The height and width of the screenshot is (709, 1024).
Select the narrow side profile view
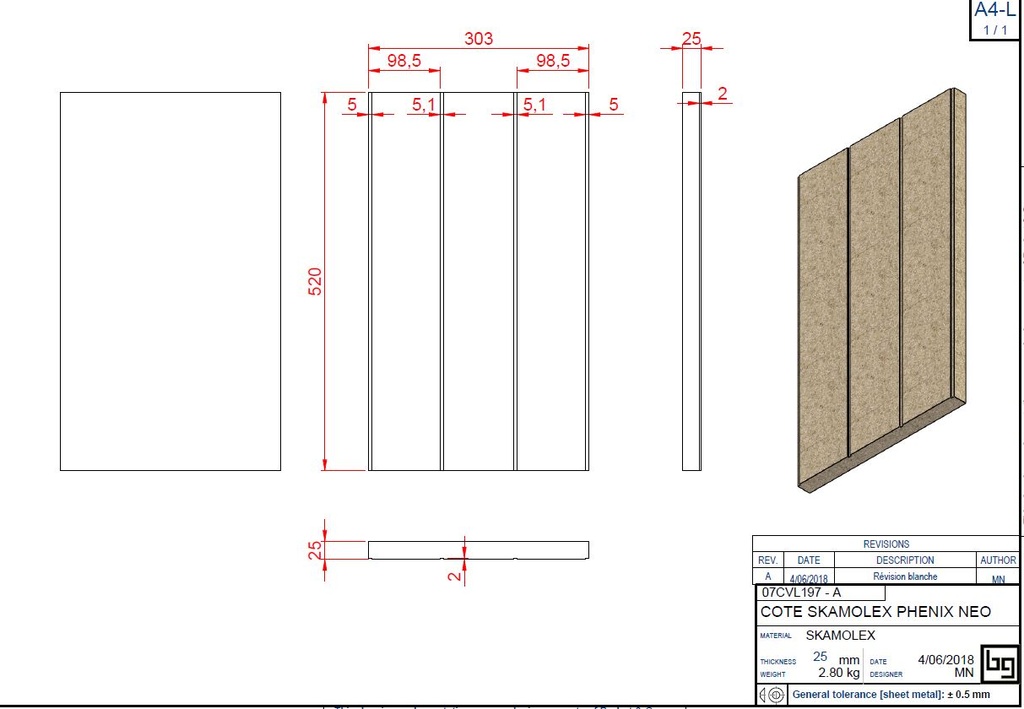[691, 281]
